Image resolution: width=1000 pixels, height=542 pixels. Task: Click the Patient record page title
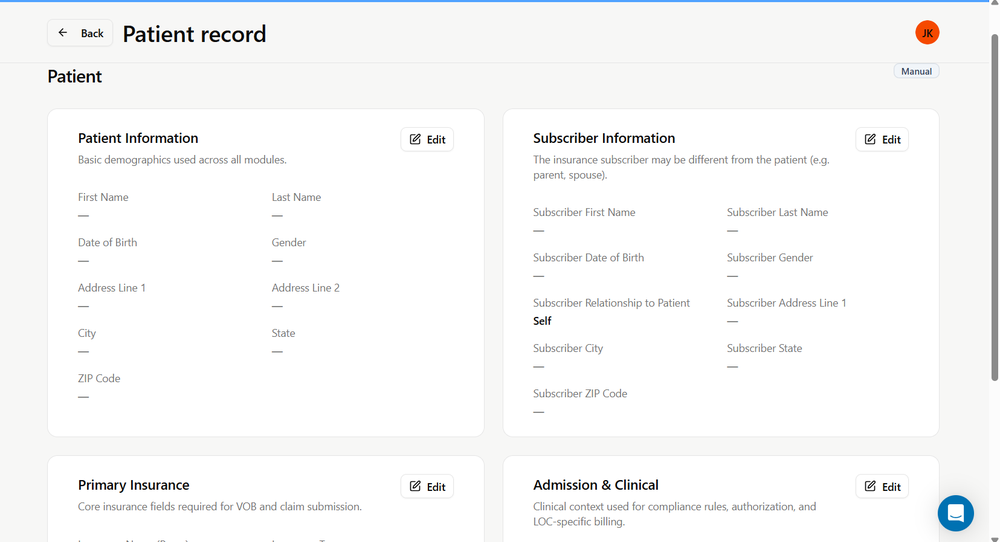[194, 34]
